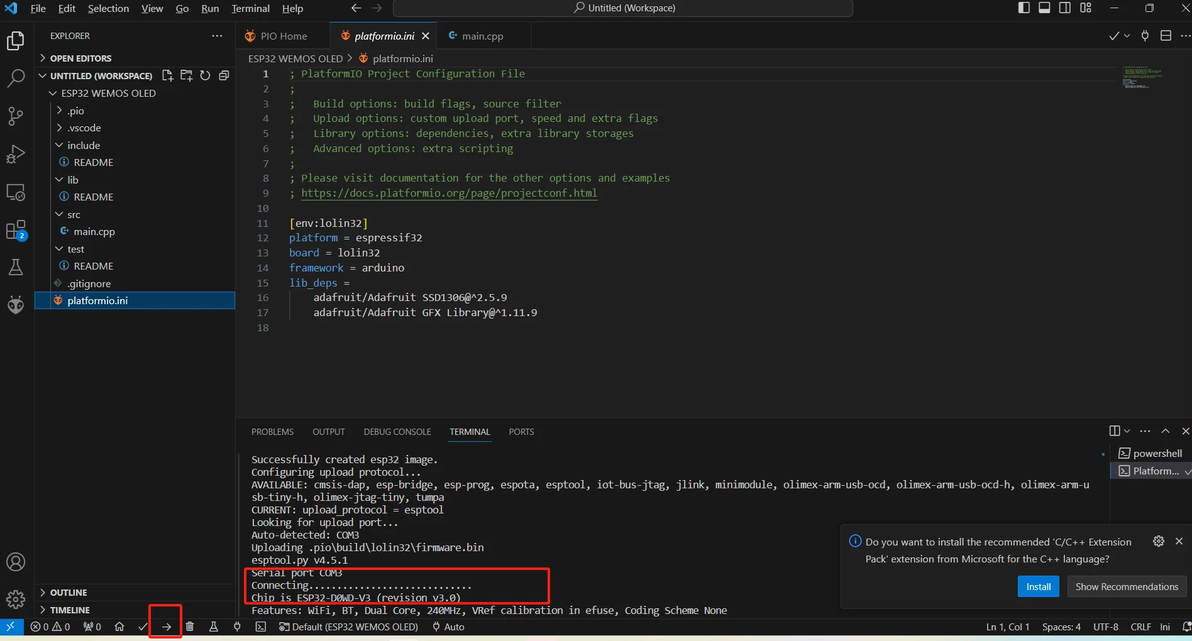
Task: Toggle Primary Side Bar layout button
Action: pyautogui.click(x=1024, y=8)
